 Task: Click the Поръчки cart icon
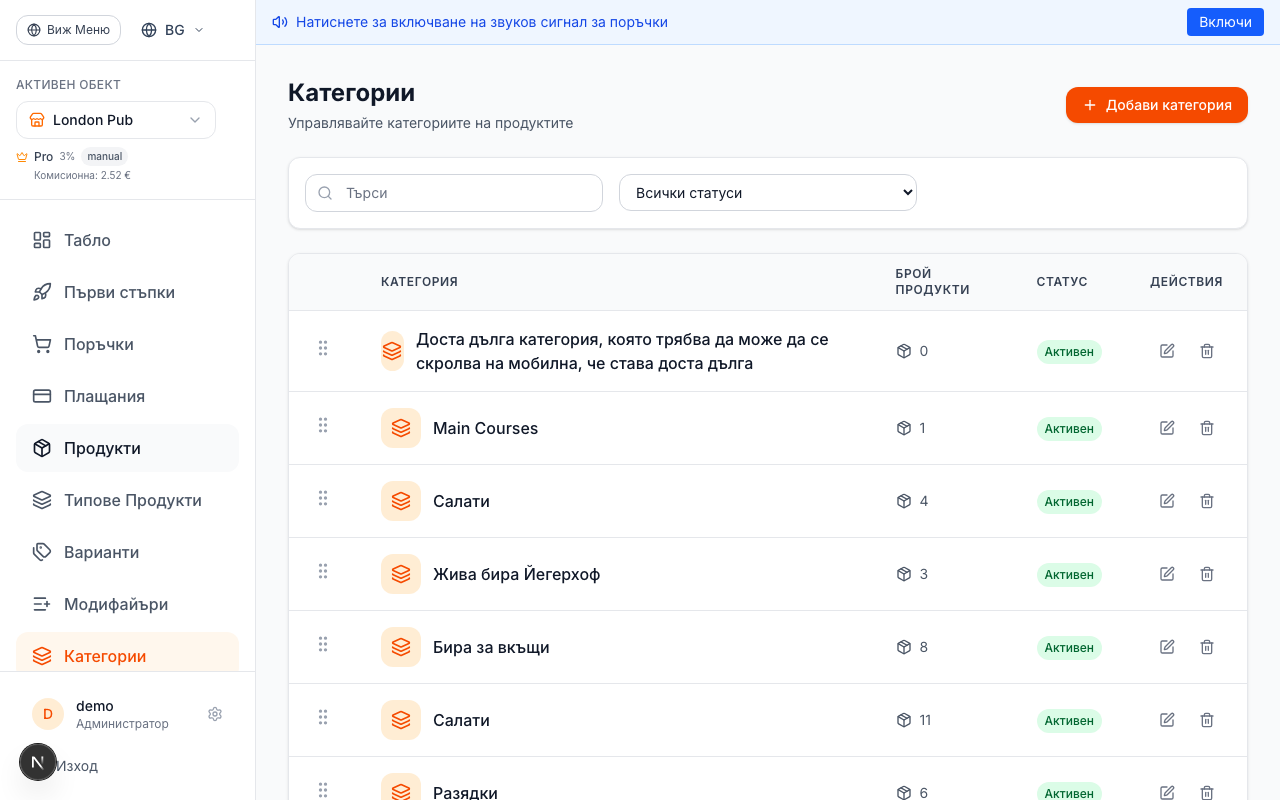tap(41, 344)
